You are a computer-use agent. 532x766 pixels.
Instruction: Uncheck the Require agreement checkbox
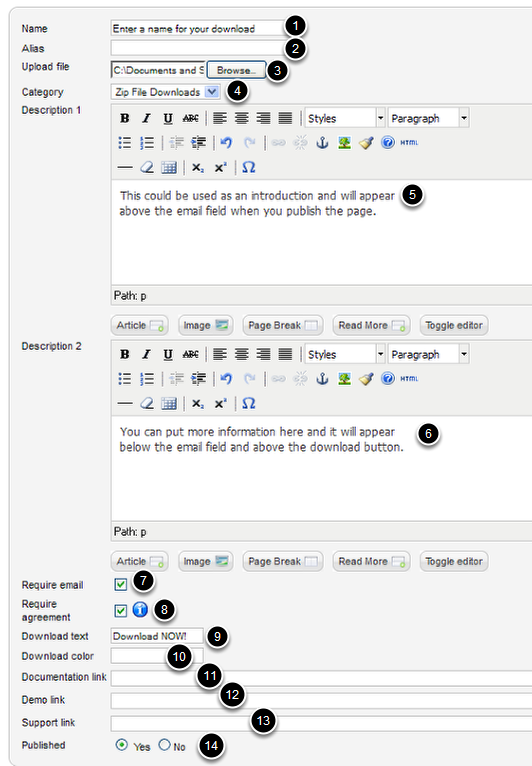pos(121,611)
